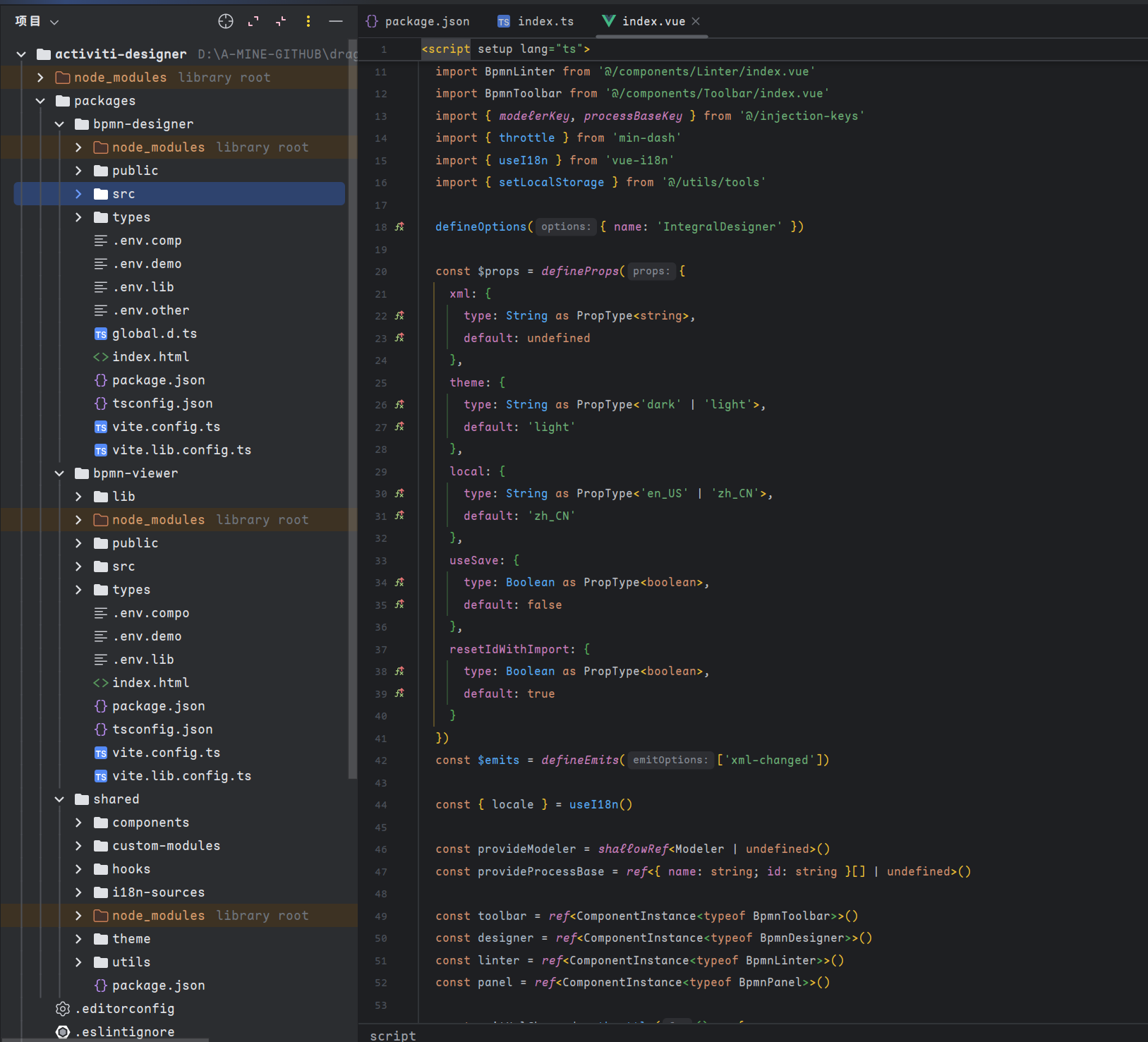This screenshot has height=1042, width=1148.
Task: Click the setLocalStorage import identifier
Action: tap(551, 182)
